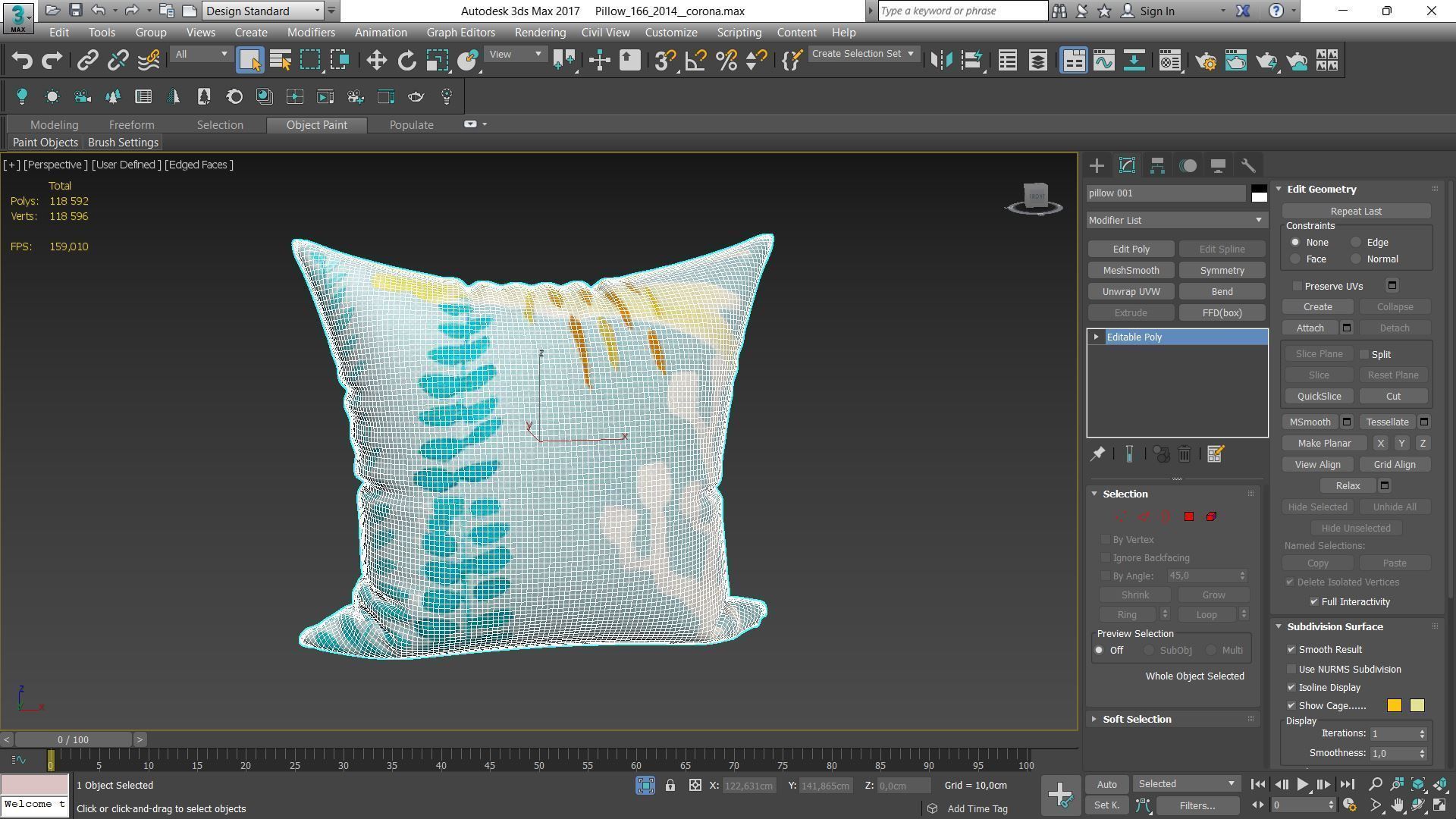
Task: Open the Modifiers menu
Action: pos(311,33)
